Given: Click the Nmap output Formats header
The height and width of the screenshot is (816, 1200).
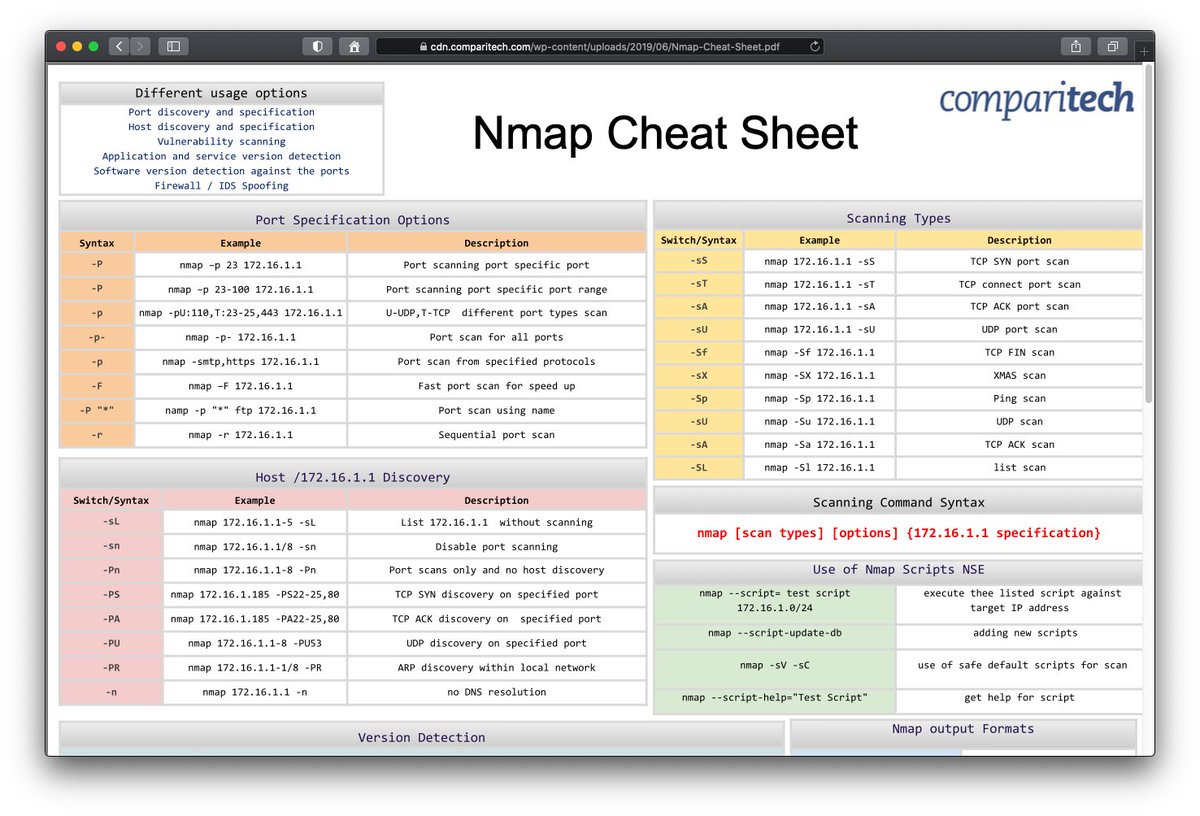Looking at the screenshot, I should coord(963,729).
